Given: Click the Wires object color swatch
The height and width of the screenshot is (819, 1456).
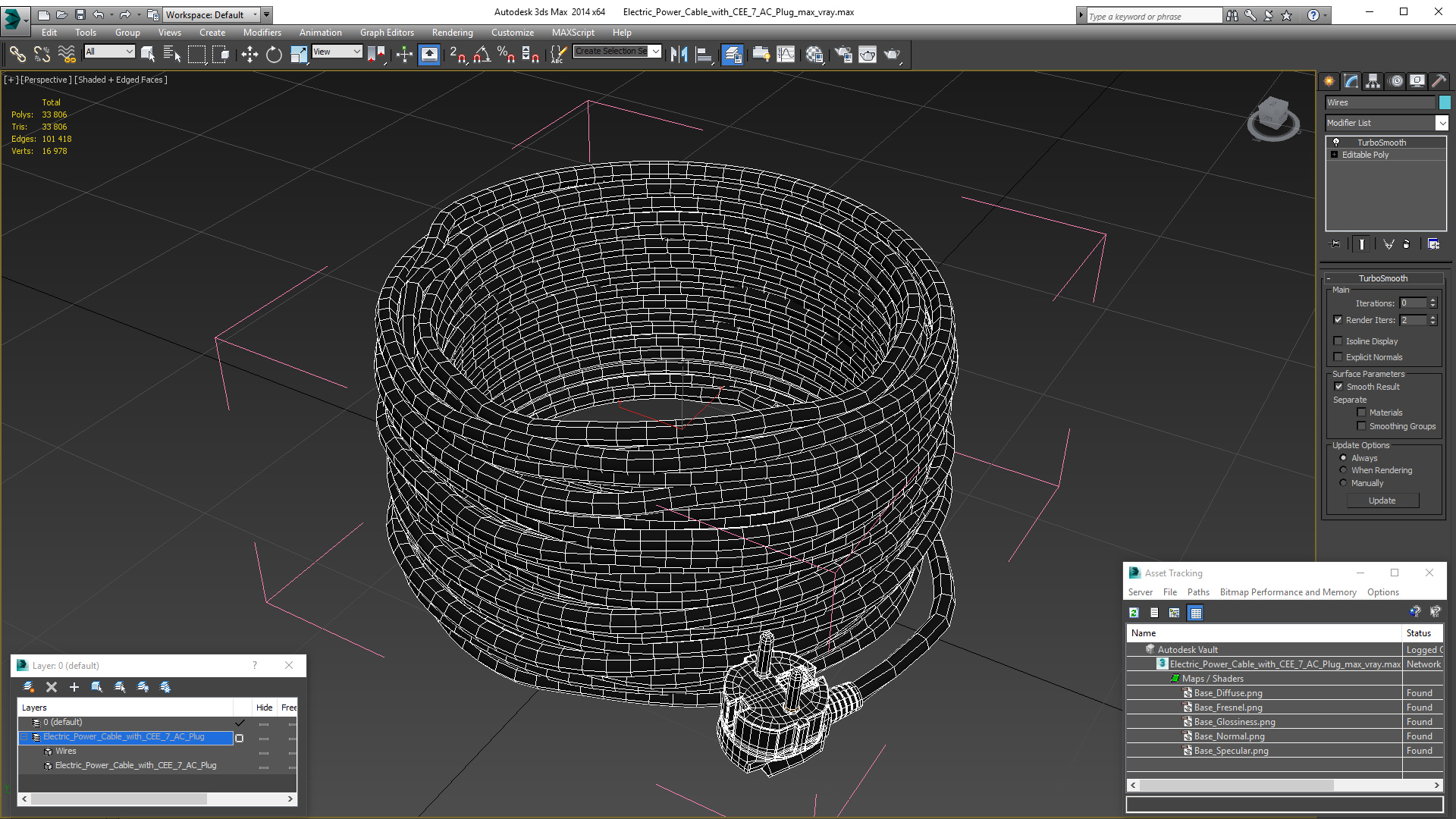Looking at the screenshot, I should click(x=1445, y=102).
